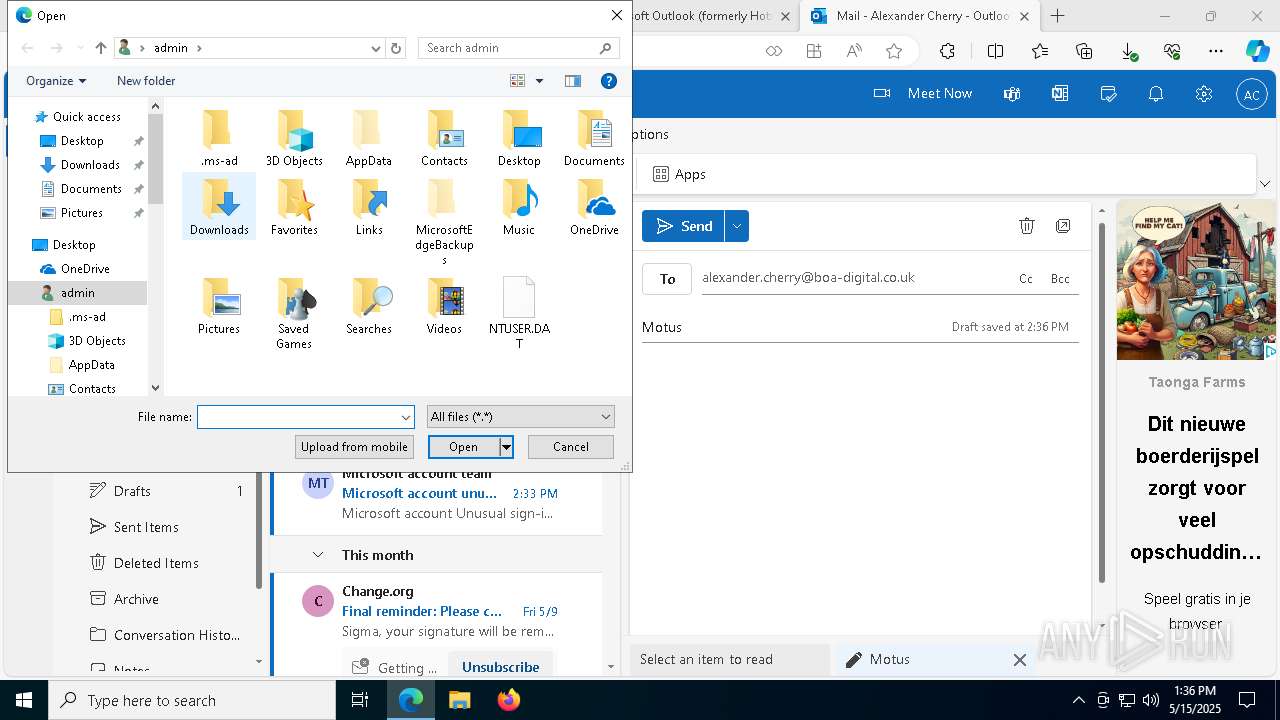Open the Organize menu
Screen dimensions: 1280x720
tap(56, 81)
